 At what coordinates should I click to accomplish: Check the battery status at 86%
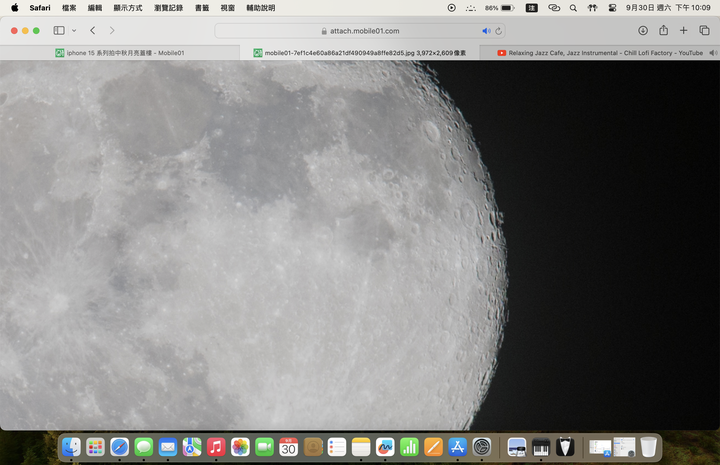coord(499,8)
